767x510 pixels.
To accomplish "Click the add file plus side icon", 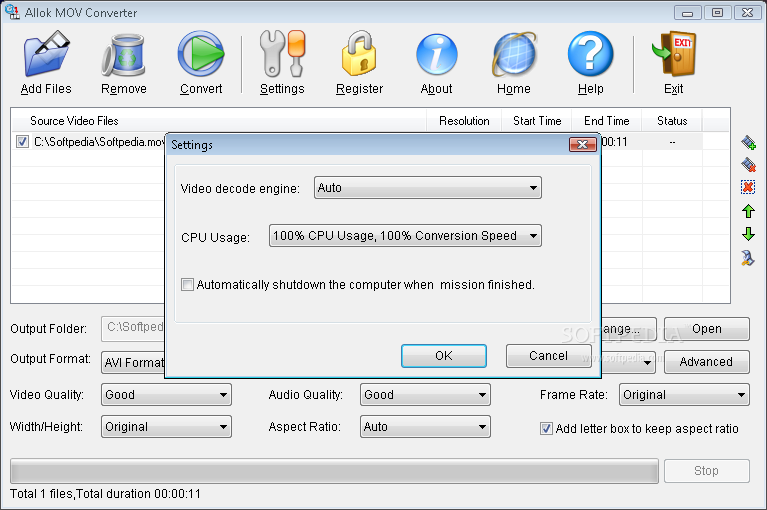I will pyautogui.click(x=748, y=142).
